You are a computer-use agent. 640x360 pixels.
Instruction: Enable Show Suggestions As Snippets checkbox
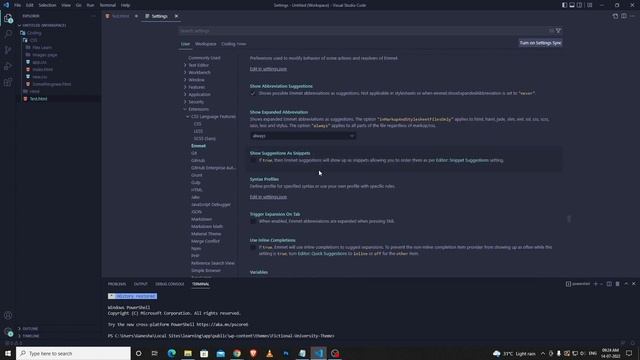253,160
